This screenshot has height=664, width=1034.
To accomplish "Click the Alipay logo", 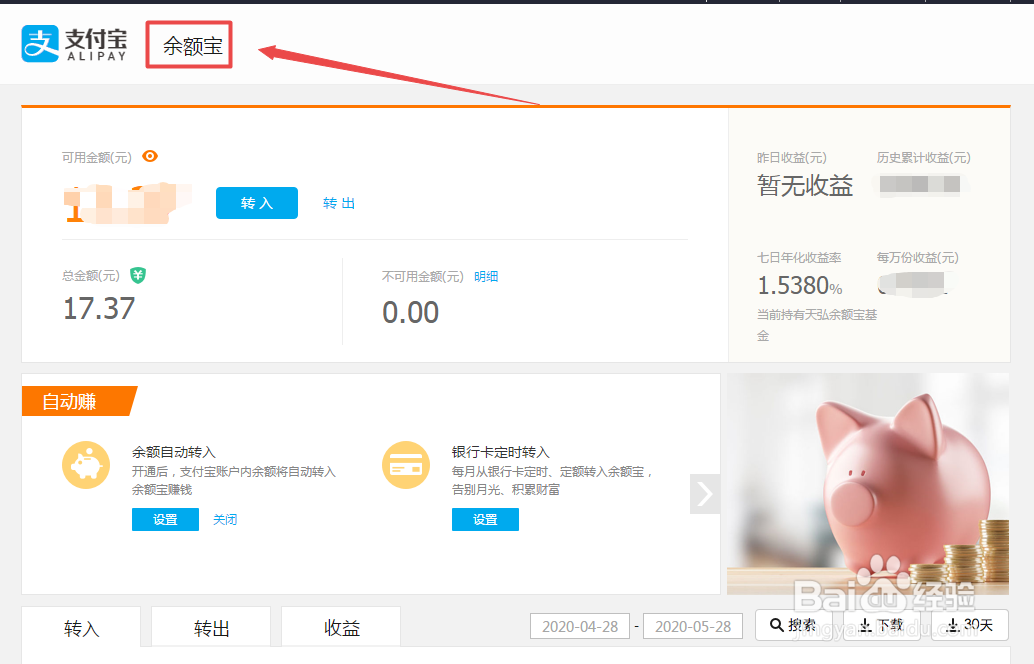I will [74, 44].
